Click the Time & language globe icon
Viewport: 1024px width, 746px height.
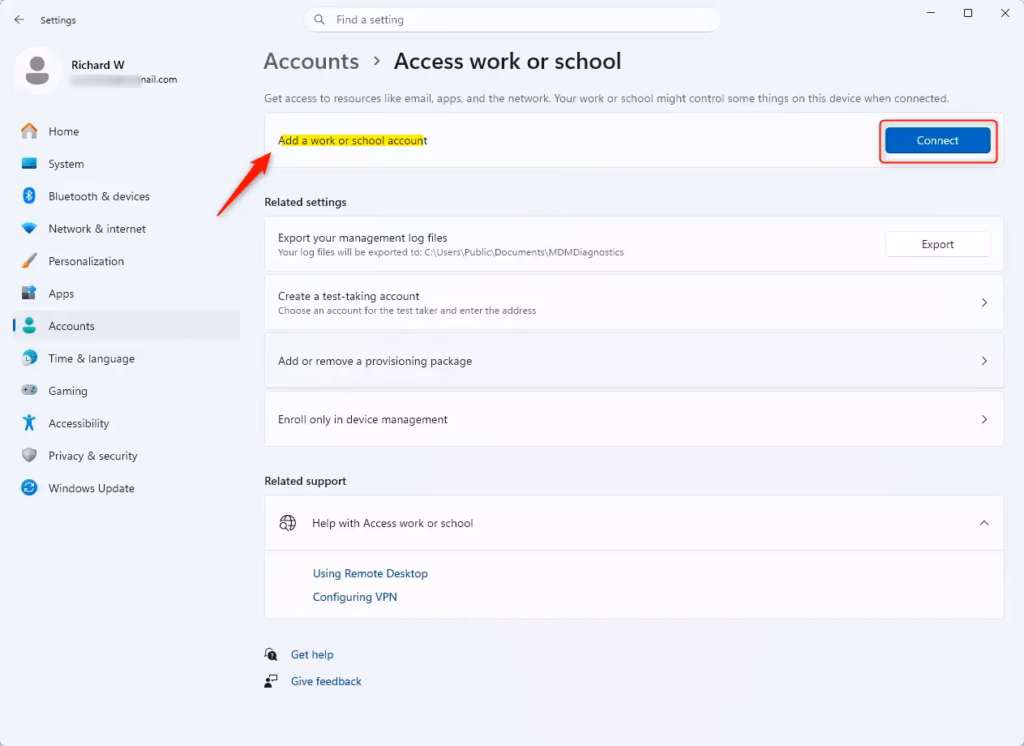(x=29, y=358)
